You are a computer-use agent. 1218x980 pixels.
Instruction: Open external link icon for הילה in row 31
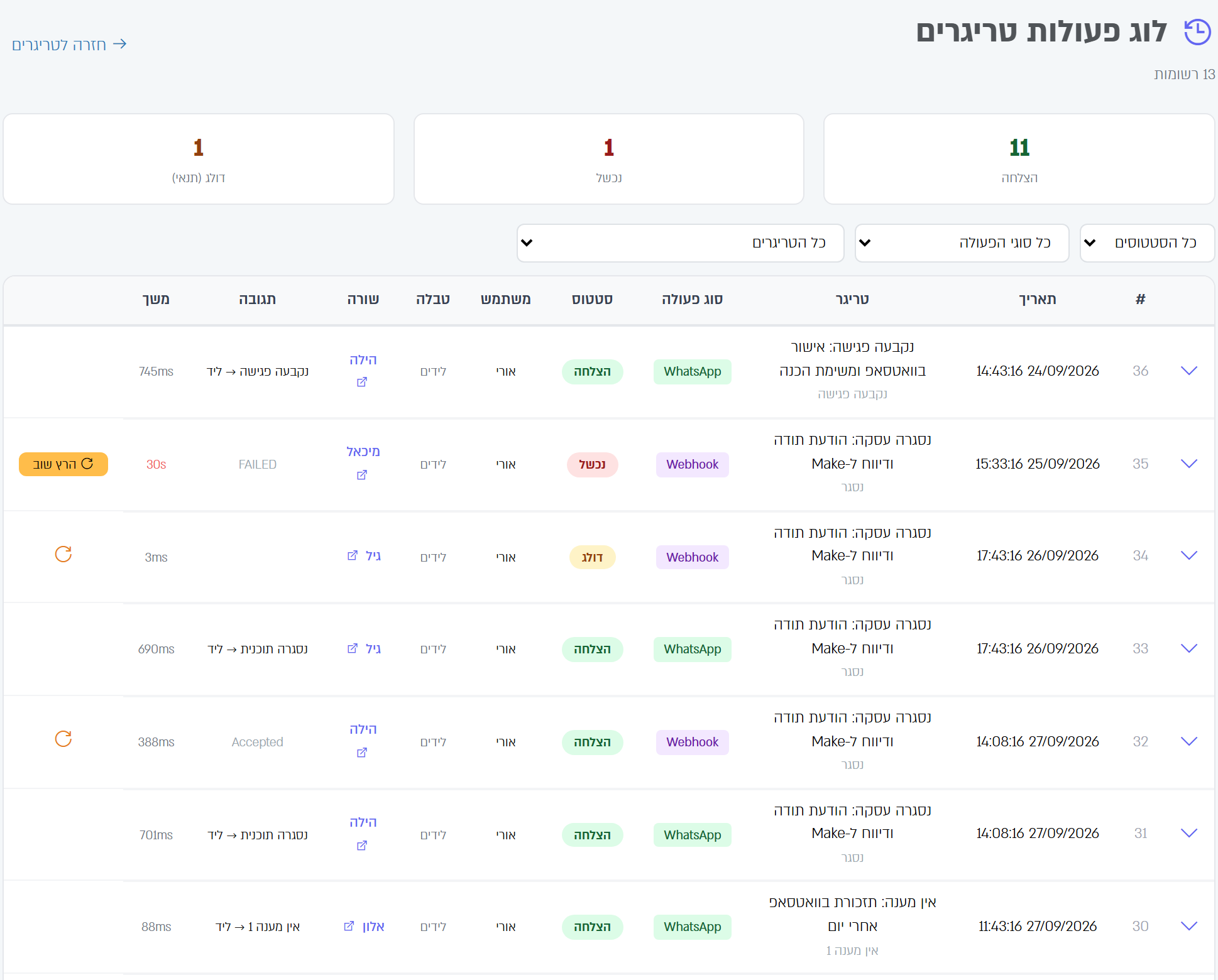coord(362,846)
